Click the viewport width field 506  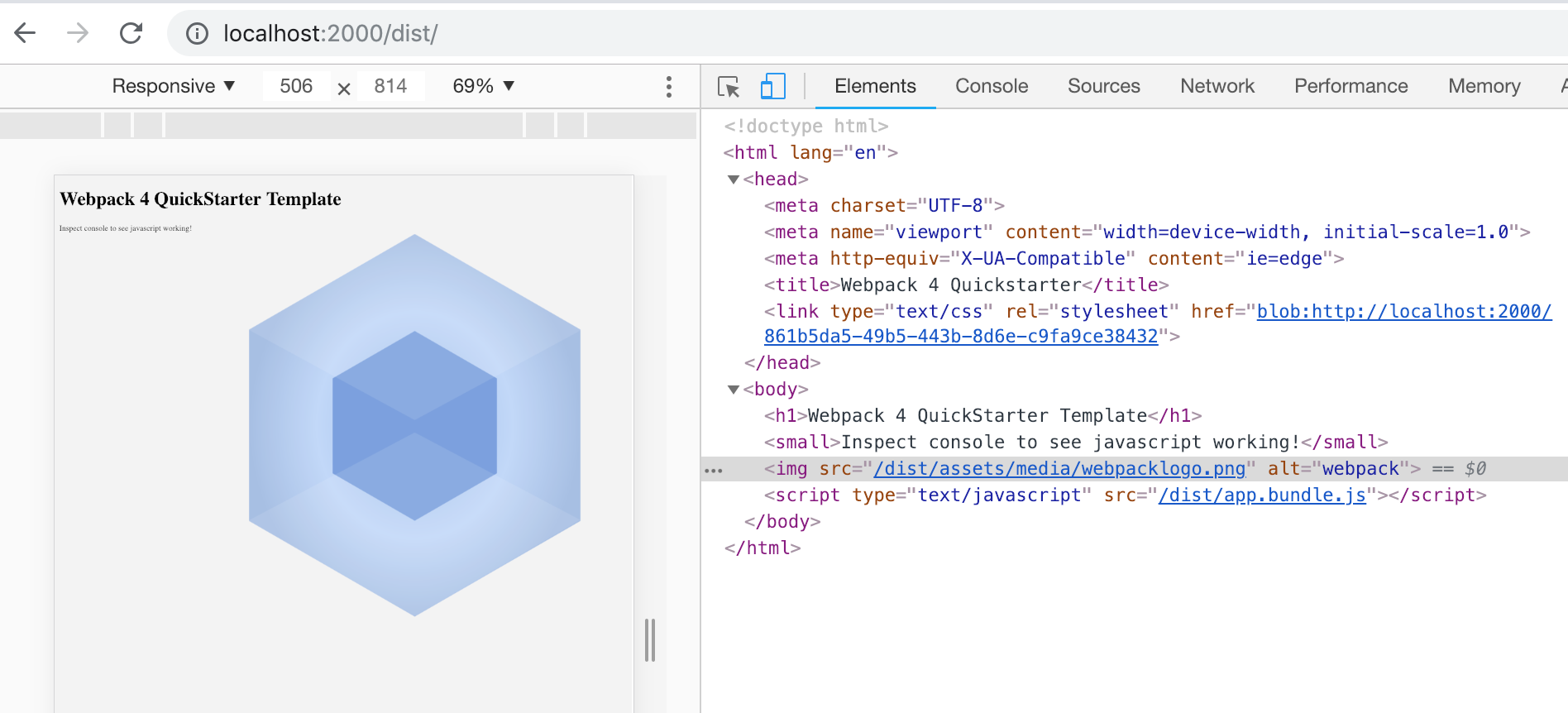[296, 86]
